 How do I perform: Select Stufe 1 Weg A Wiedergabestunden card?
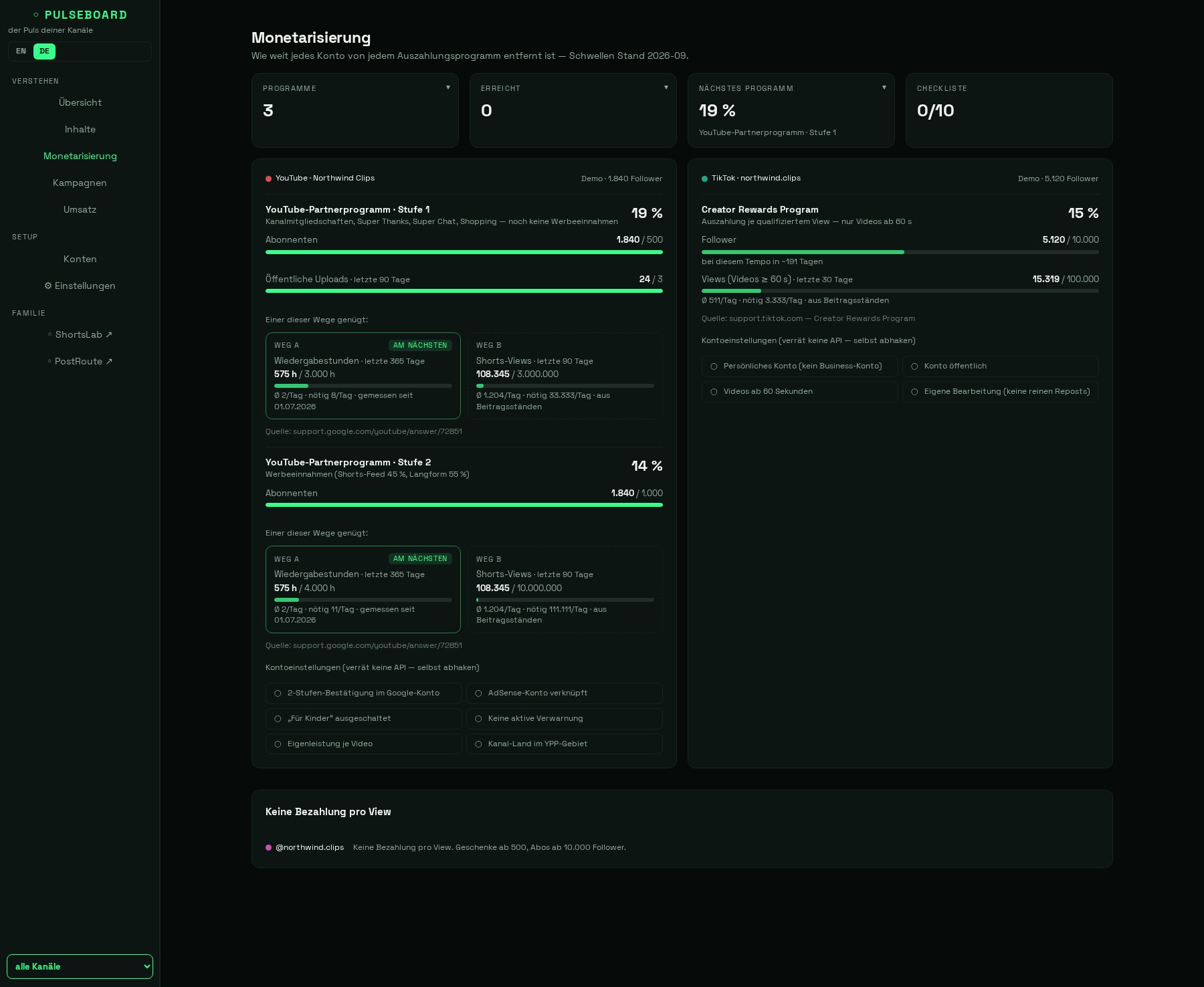[x=363, y=376]
